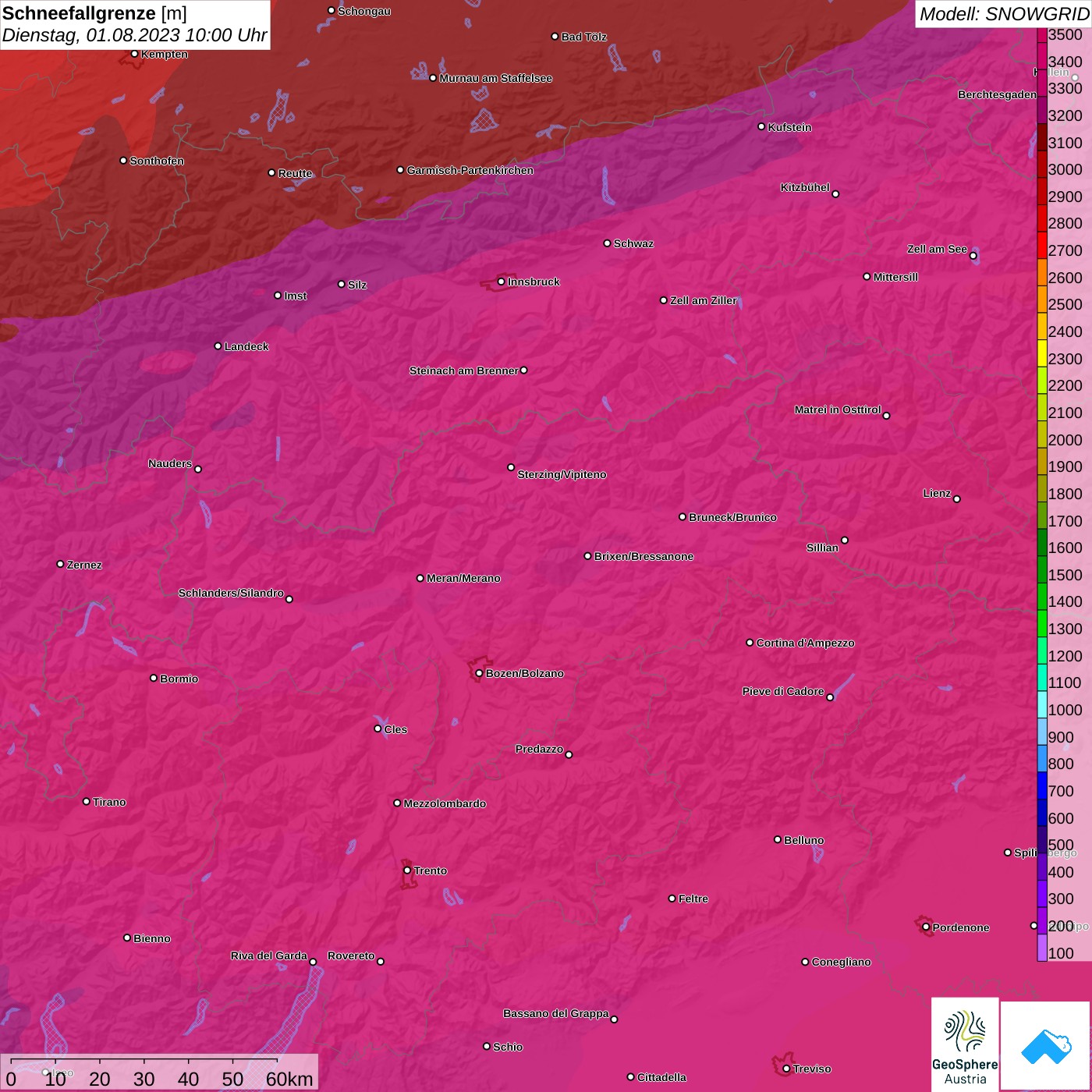Image resolution: width=1092 pixels, height=1092 pixels.
Task: Click the Kempten city marker
Action: click(134, 54)
